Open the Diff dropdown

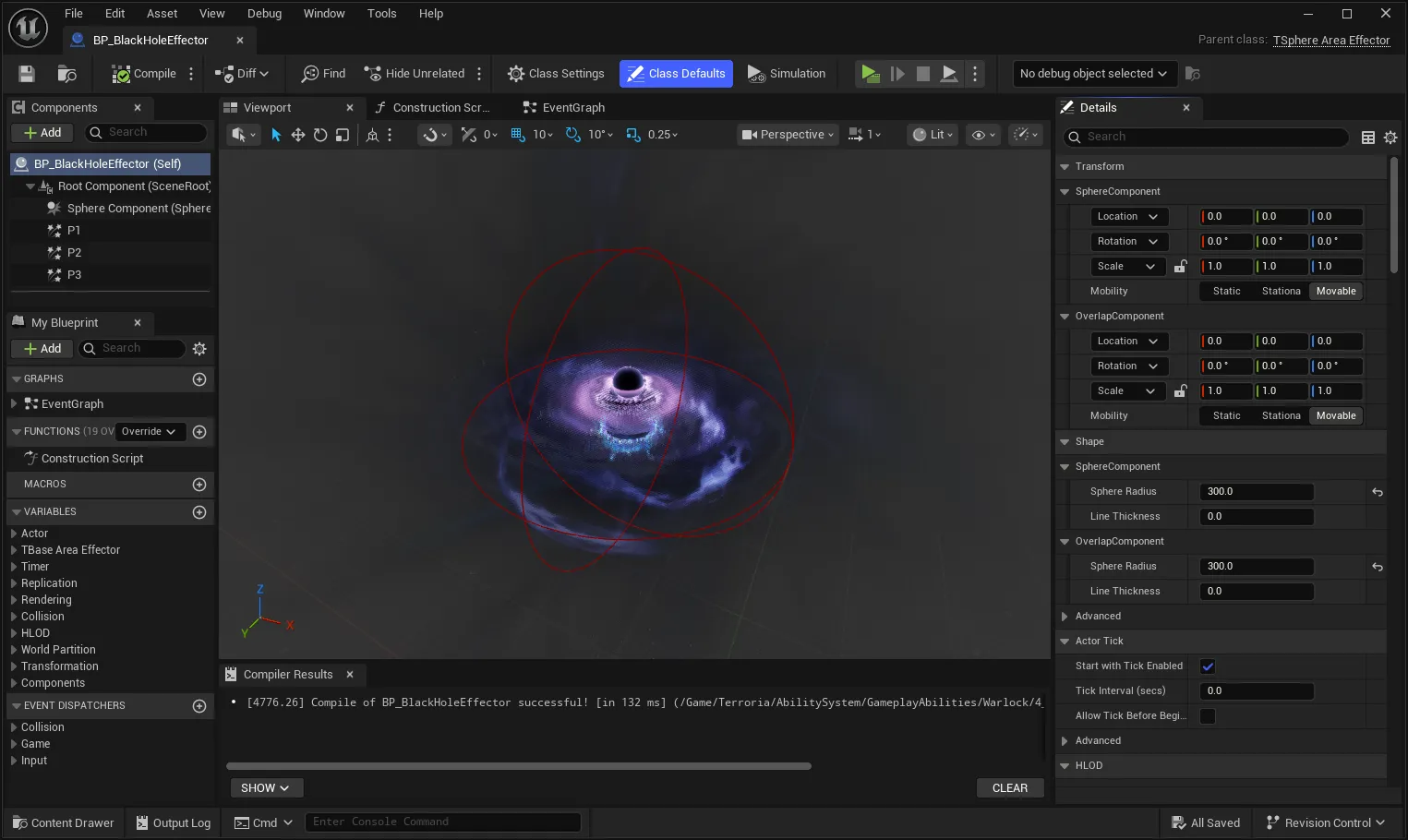click(x=242, y=74)
